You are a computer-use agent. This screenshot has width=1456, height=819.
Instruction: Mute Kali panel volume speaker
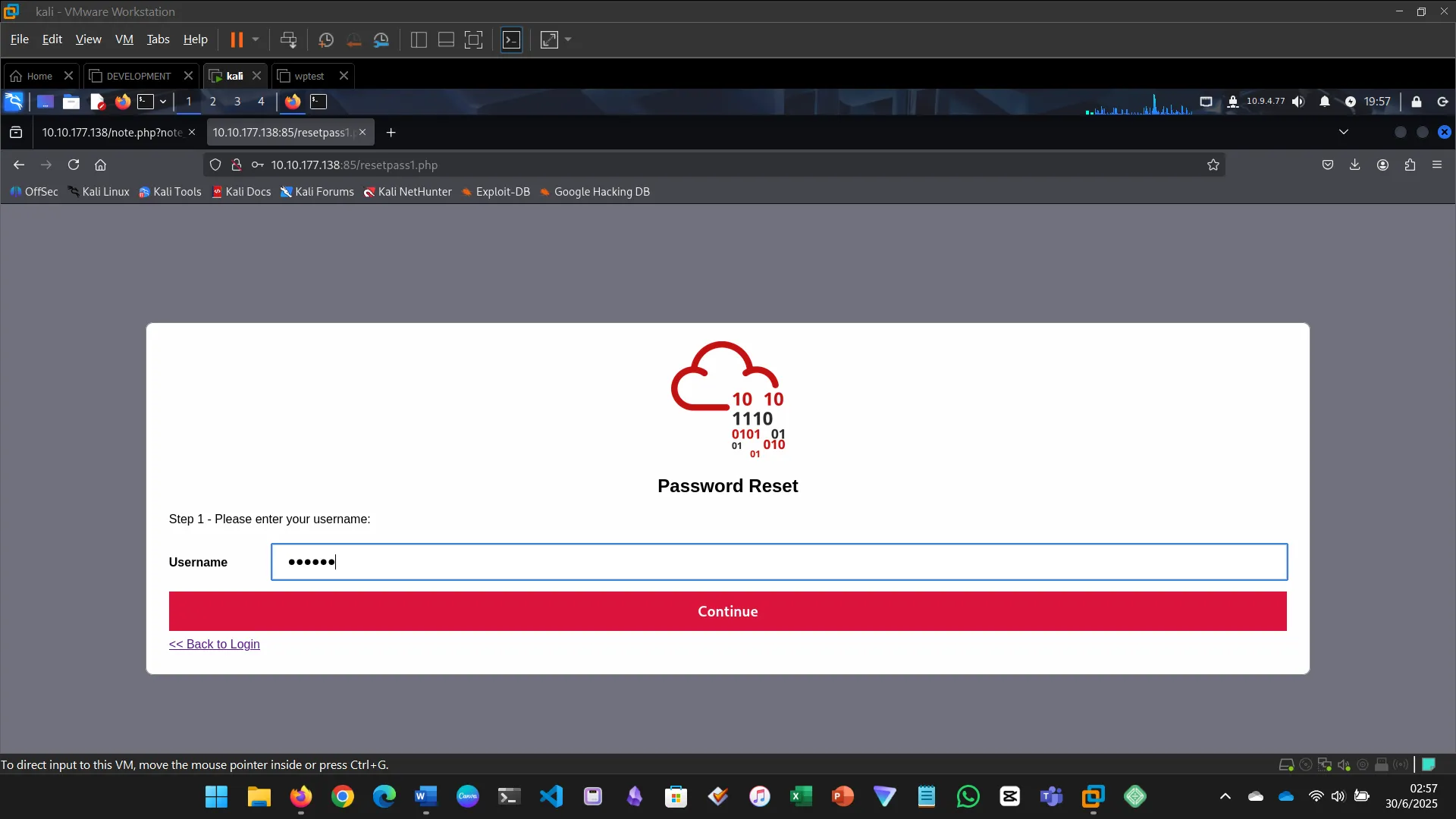tap(1298, 102)
